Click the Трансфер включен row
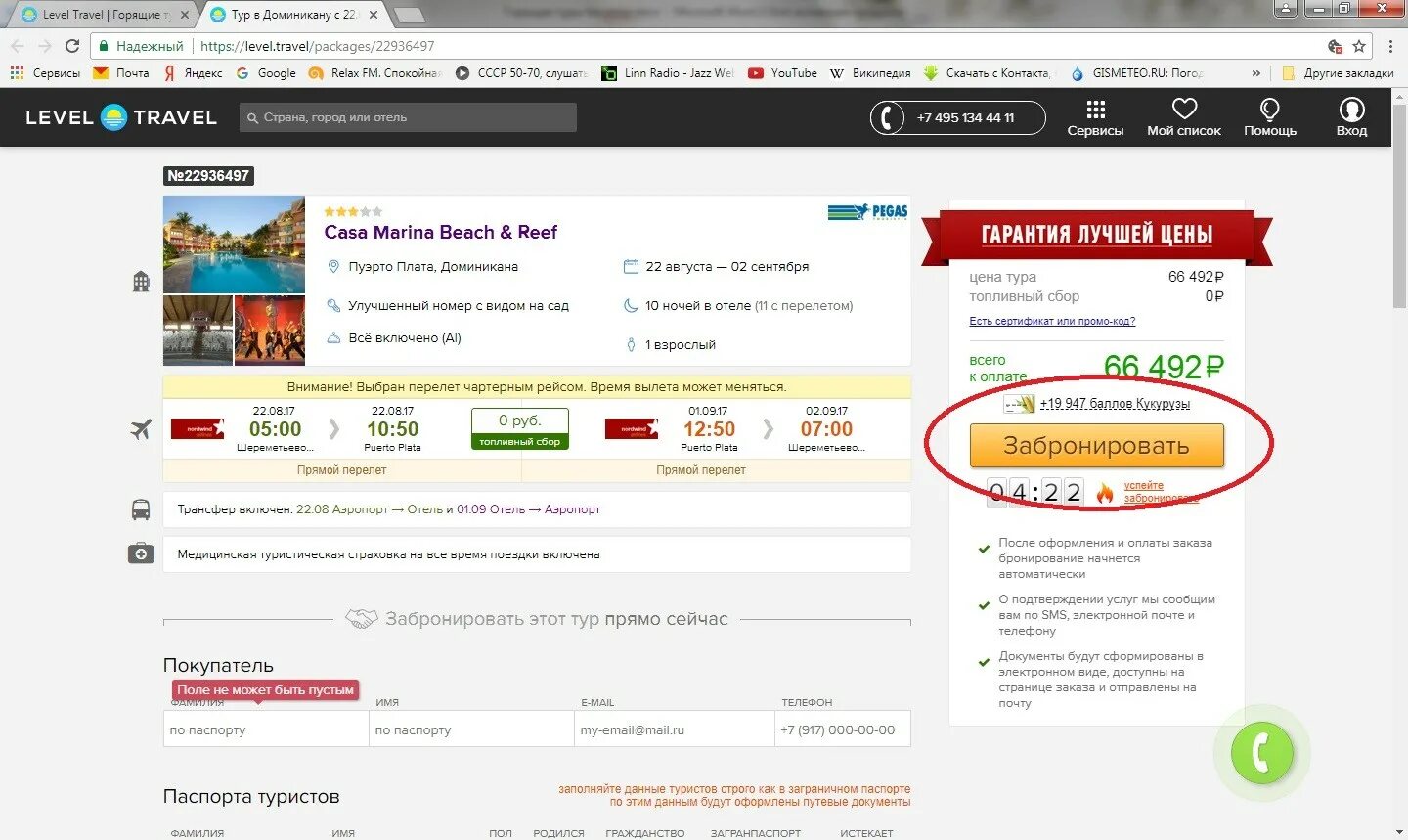Image resolution: width=1408 pixels, height=840 pixels. pyautogui.click(x=537, y=509)
